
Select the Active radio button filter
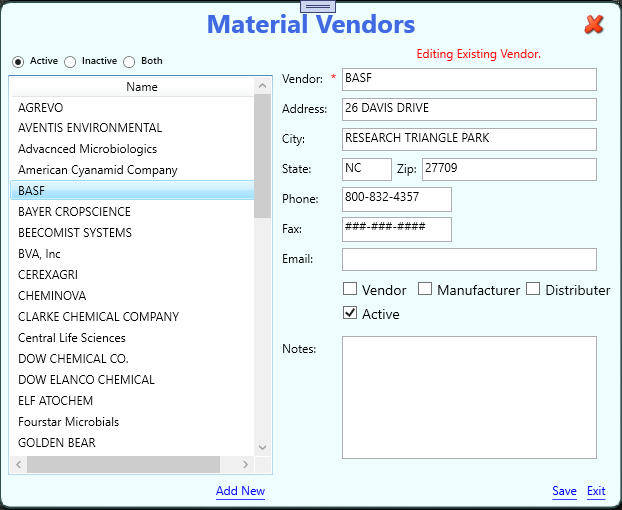click(18, 61)
